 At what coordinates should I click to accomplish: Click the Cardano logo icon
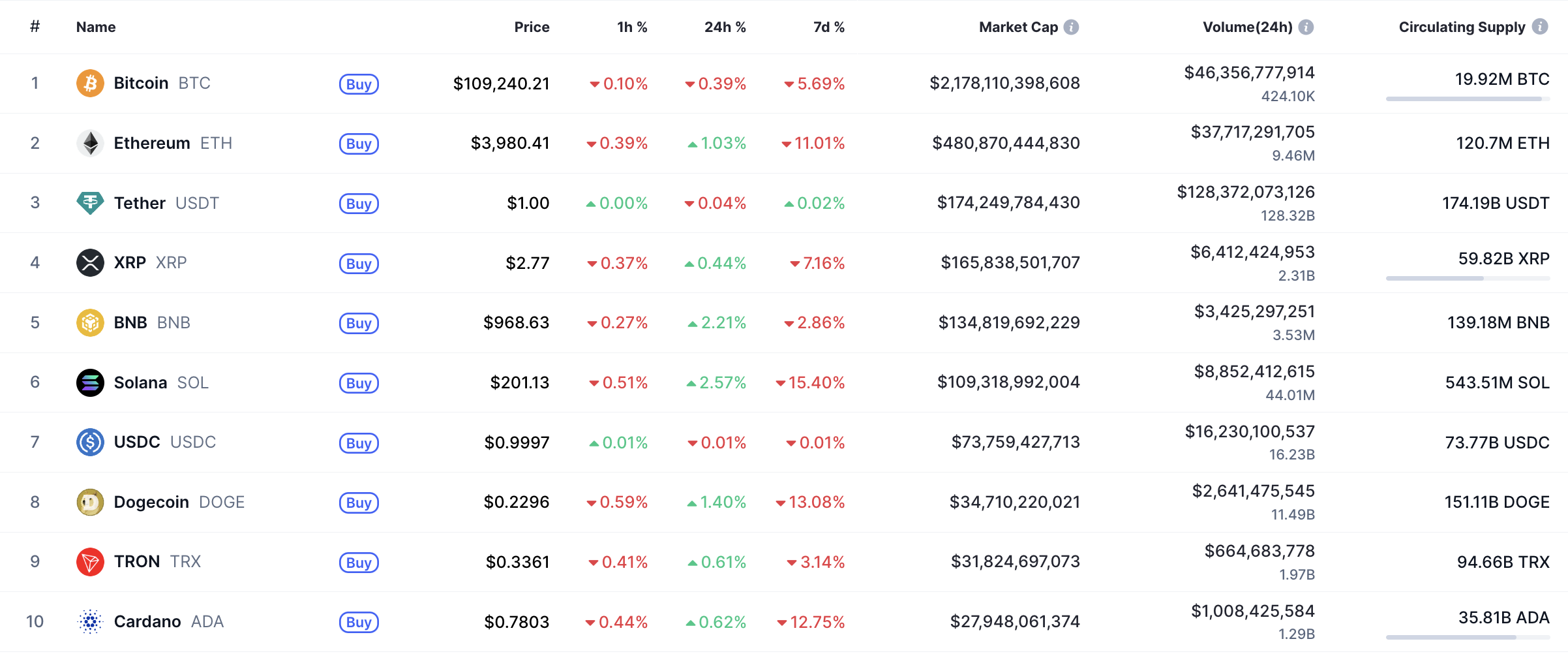coord(90,622)
